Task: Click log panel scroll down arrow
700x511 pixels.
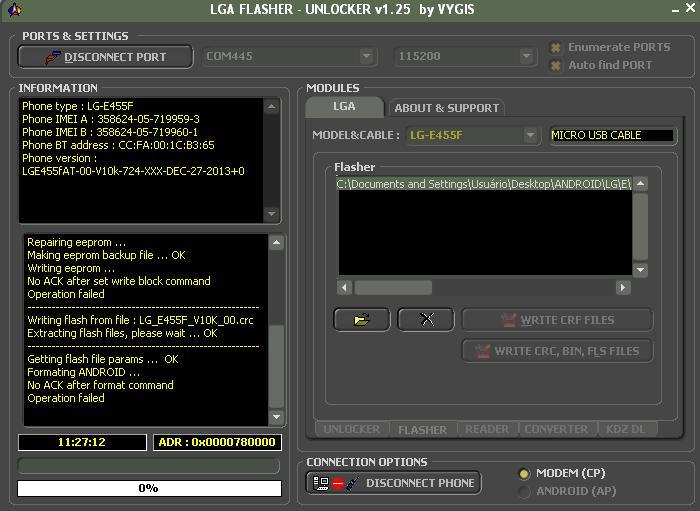Action: point(276,417)
